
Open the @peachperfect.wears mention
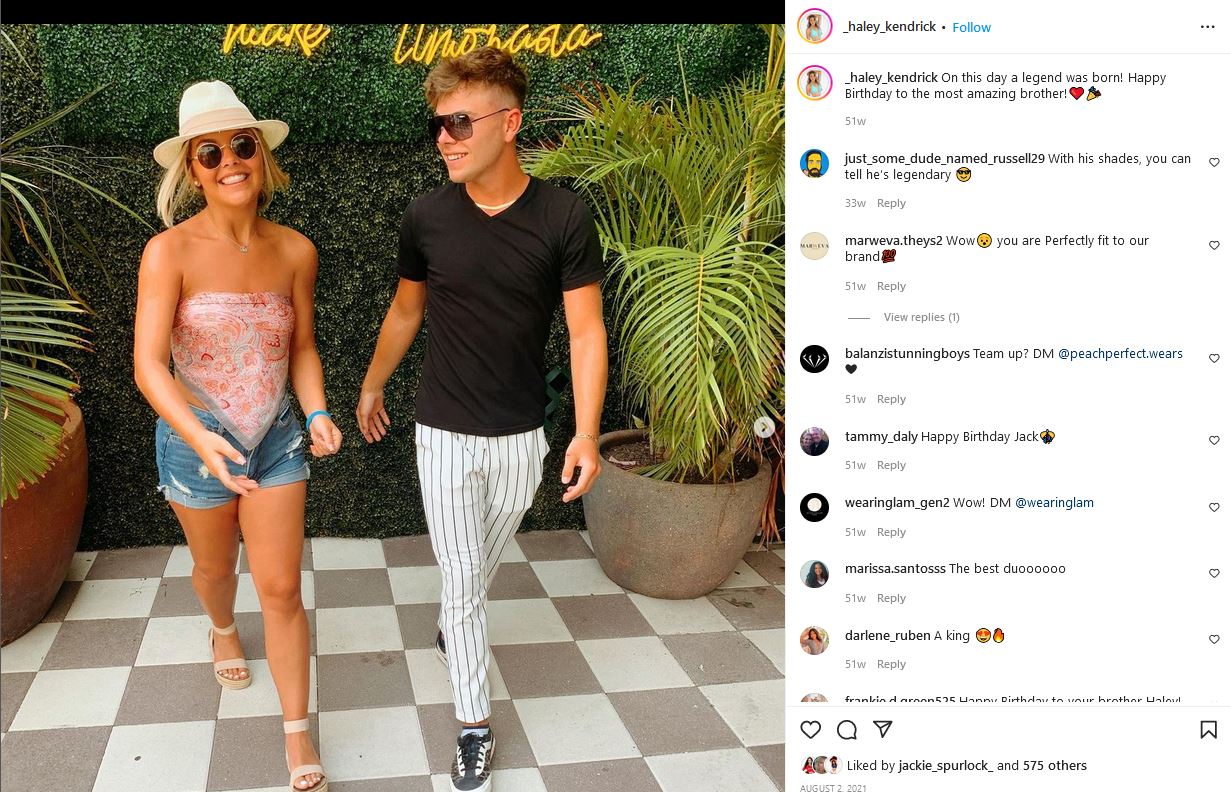[1120, 354]
